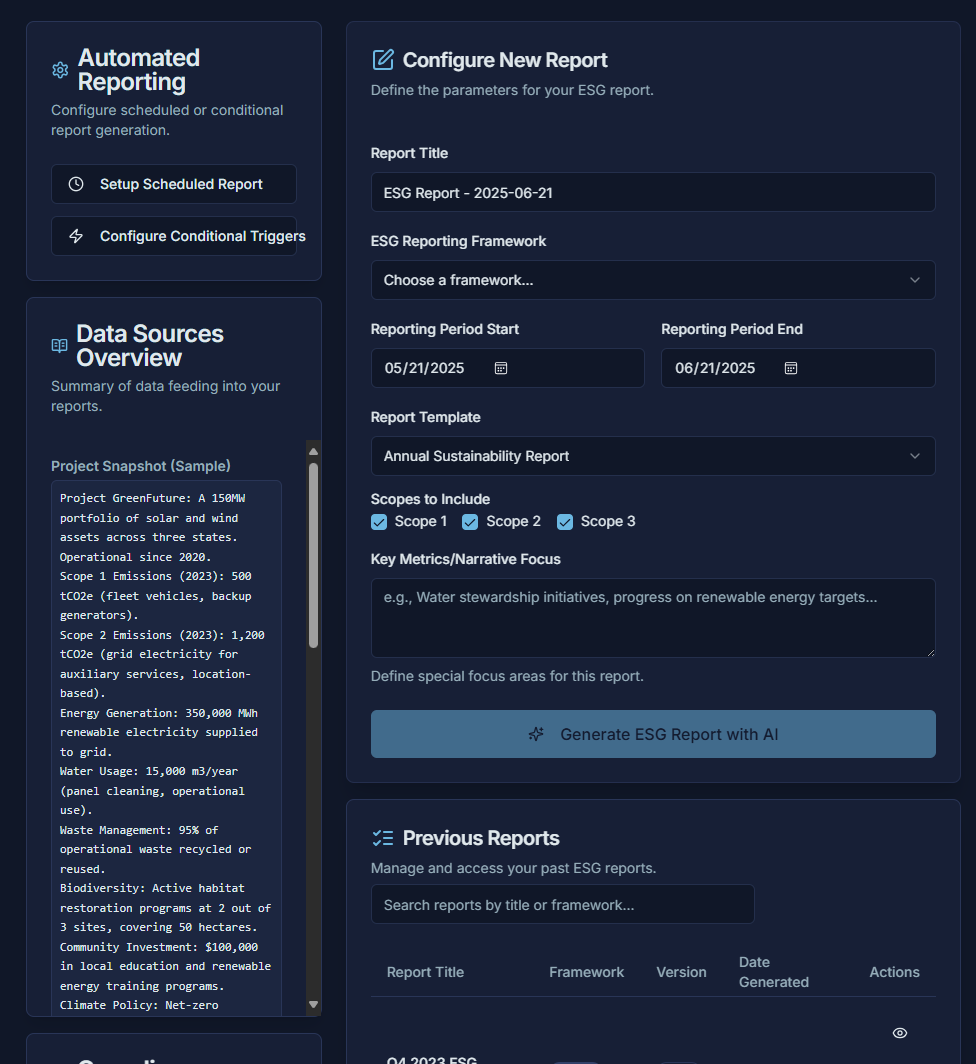The width and height of the screenshot is (976, 1064).
Task: Click the lightning icon on Configure Conditional Triggers
Action: coord(77,236)
